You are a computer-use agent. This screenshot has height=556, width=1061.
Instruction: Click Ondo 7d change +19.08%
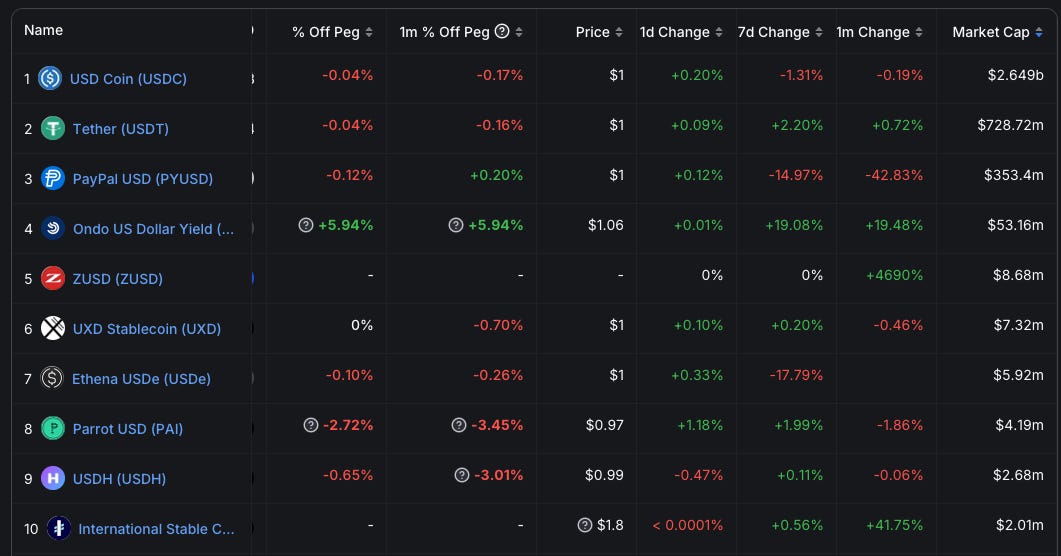pos(794,225)
